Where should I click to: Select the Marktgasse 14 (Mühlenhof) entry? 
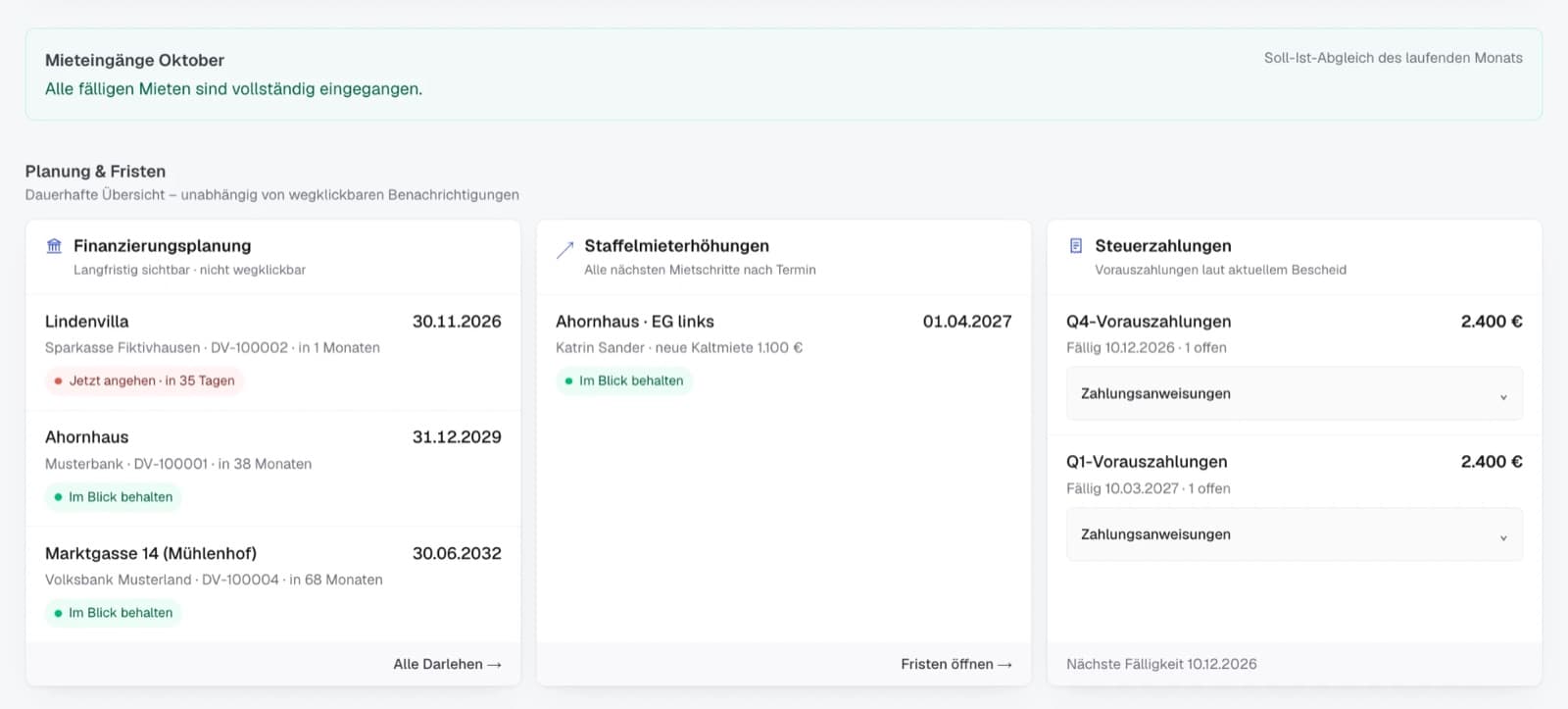151,553
